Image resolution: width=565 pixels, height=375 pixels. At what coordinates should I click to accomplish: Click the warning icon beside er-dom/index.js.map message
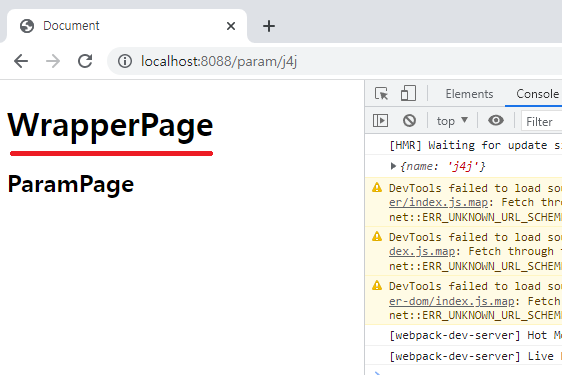pyautogui.click(x=377, y=286)
